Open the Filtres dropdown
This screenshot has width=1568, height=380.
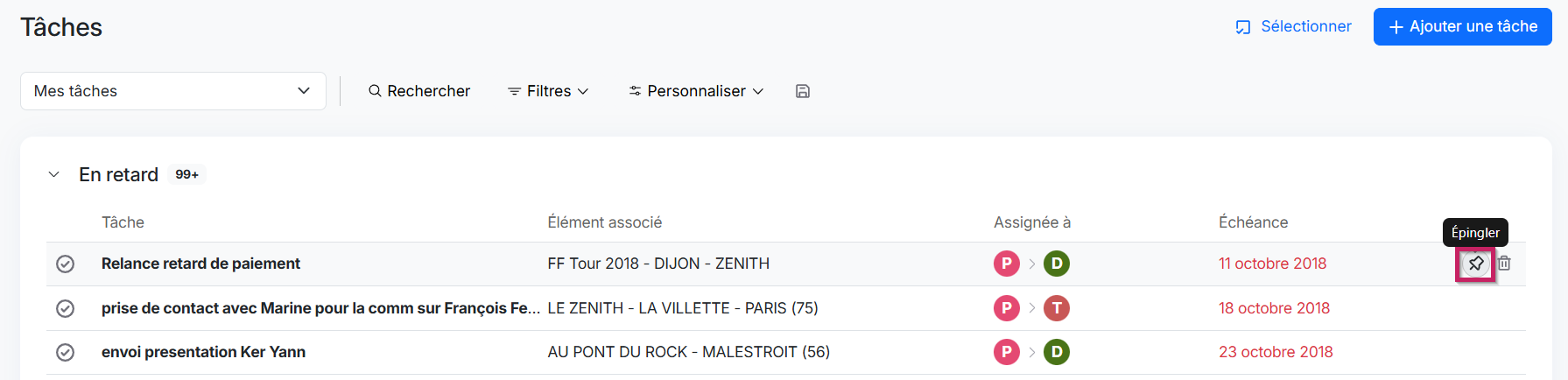click(x=548, y=91)
